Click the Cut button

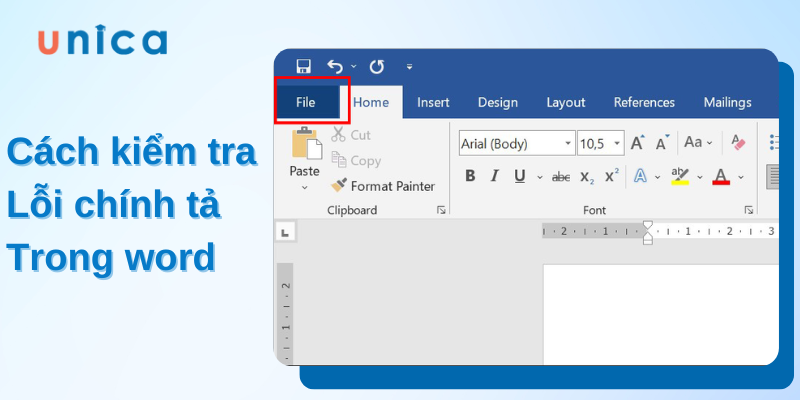[x=351, y=135]
